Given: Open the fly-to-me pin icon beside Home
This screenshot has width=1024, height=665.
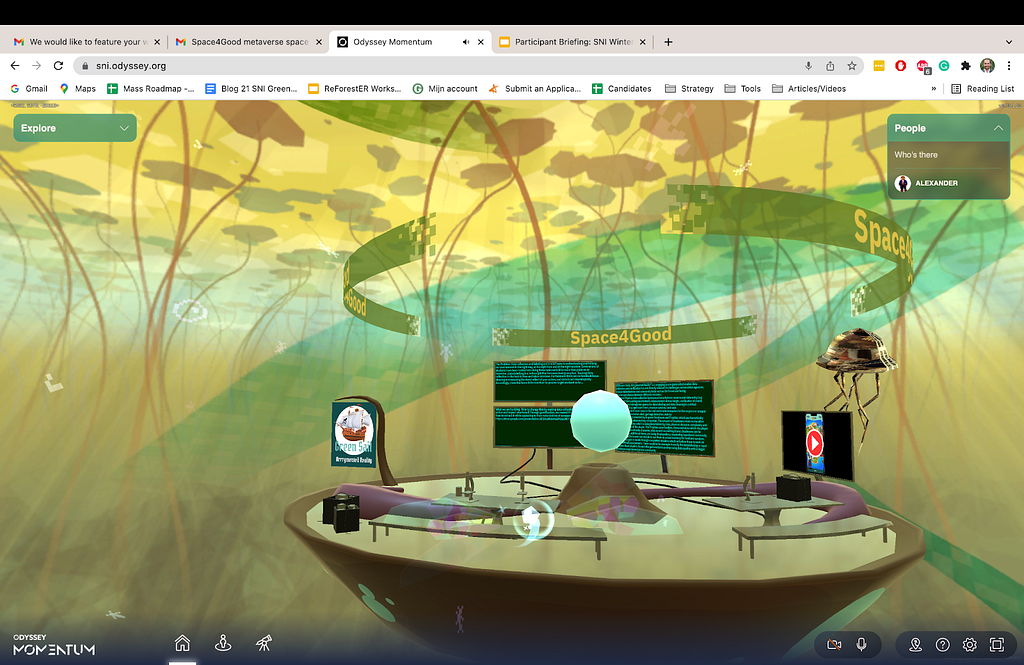Looking at the screenshot, I should (223, 643).
